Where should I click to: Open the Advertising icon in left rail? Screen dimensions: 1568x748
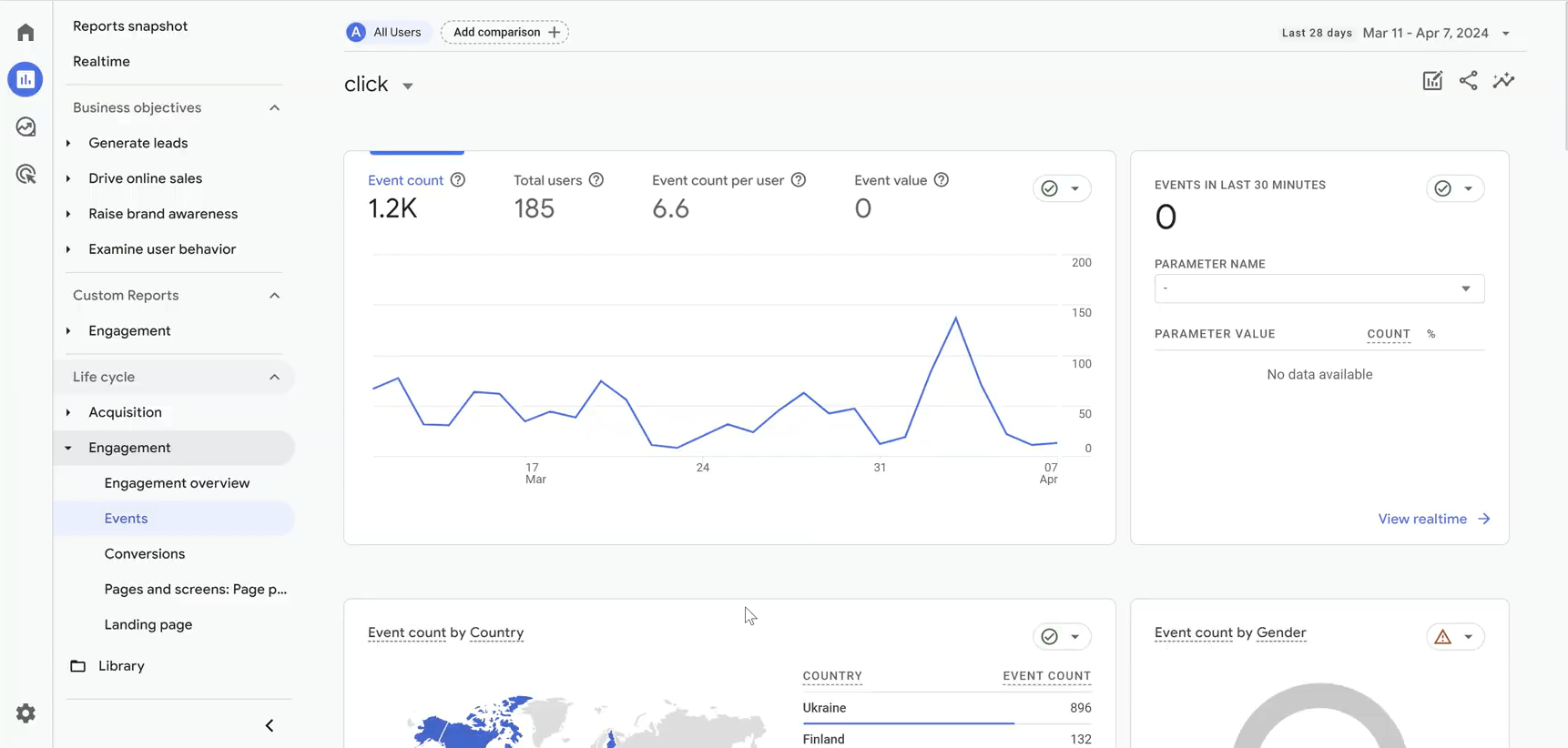pyautogui.click(x=25, y=174)
